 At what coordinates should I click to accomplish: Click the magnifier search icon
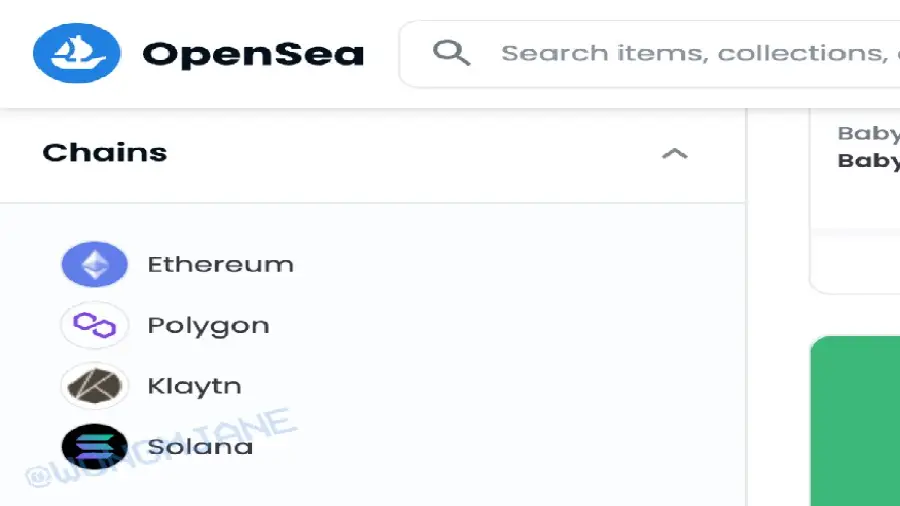pyautogui.click(x=451, y=53)
